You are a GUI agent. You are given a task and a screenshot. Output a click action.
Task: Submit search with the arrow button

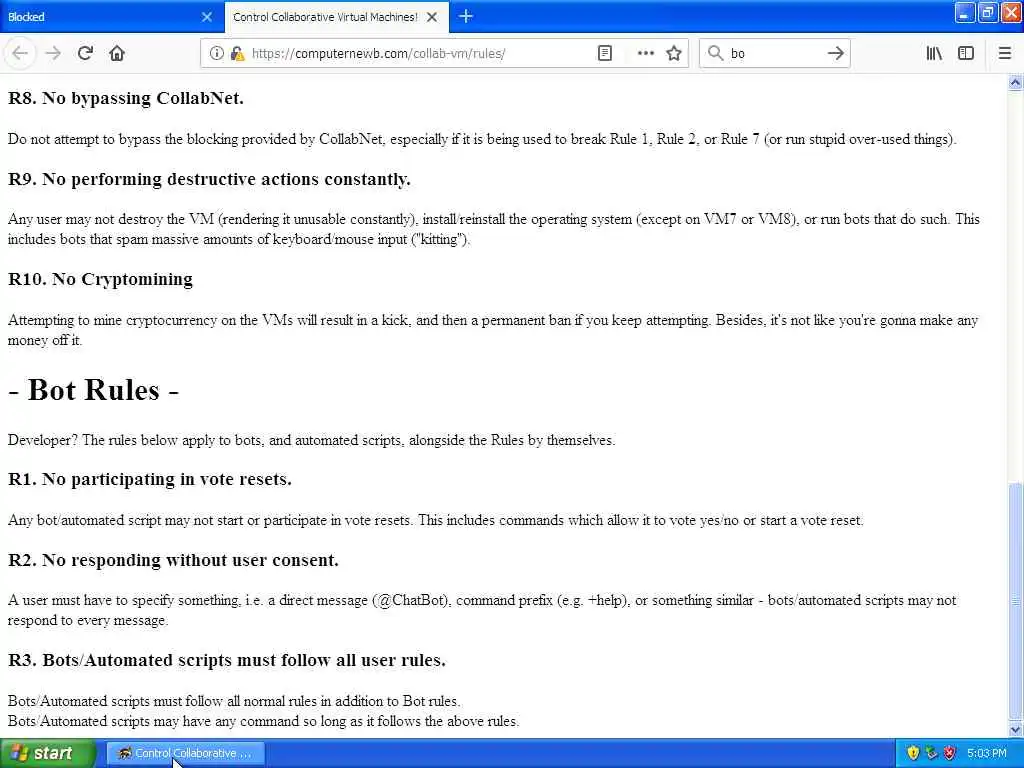click(835, 54)
